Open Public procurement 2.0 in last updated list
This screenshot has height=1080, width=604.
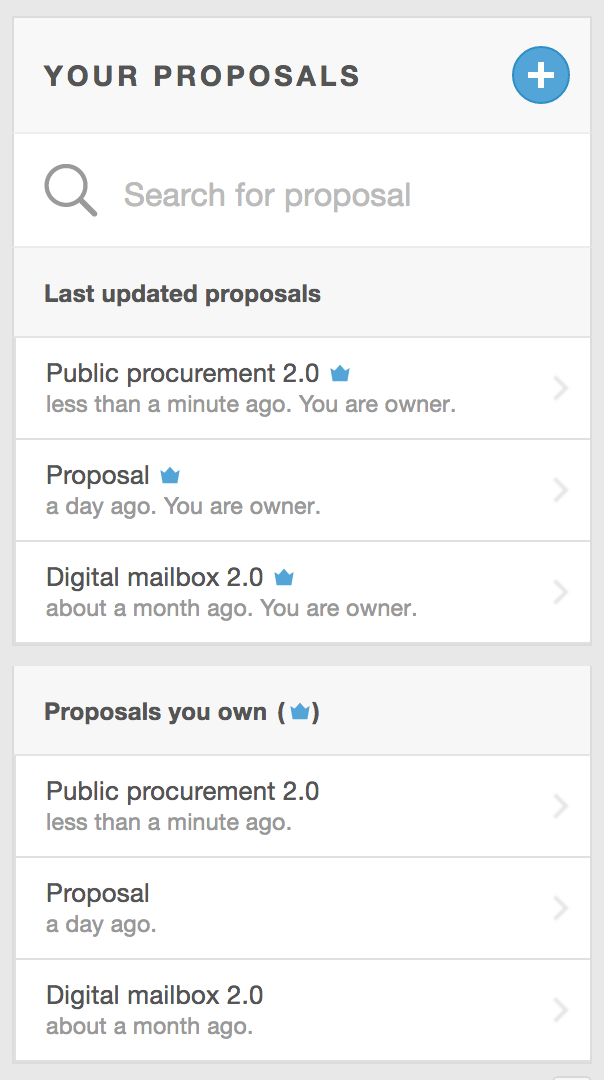[183, 374]
